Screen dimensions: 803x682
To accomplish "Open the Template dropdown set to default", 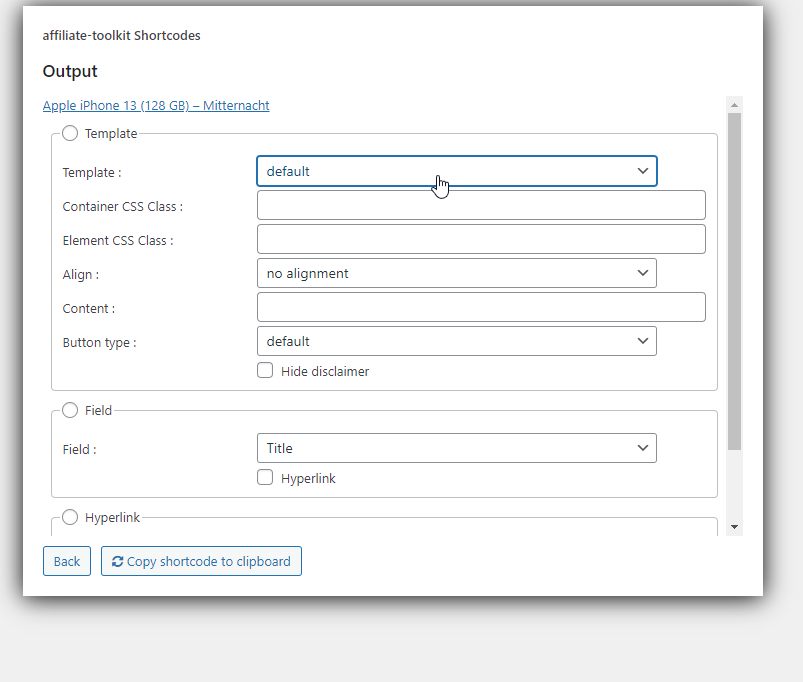I will point(457,171).
